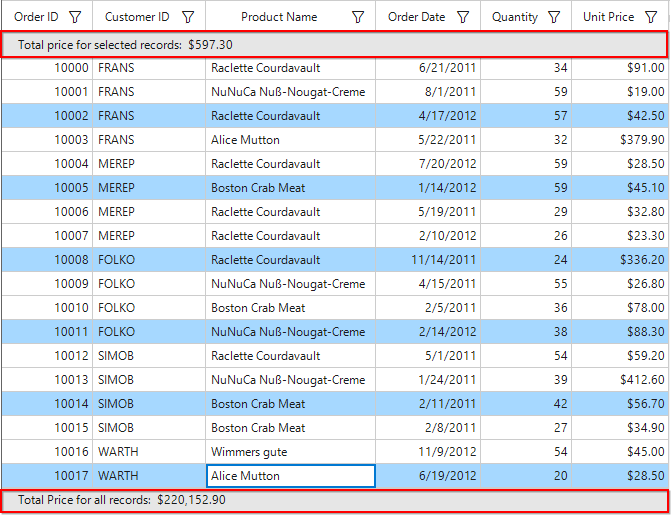The image size is (671, 515).
Task: Click the order date 11/9/2012
Action: (428, 452)
